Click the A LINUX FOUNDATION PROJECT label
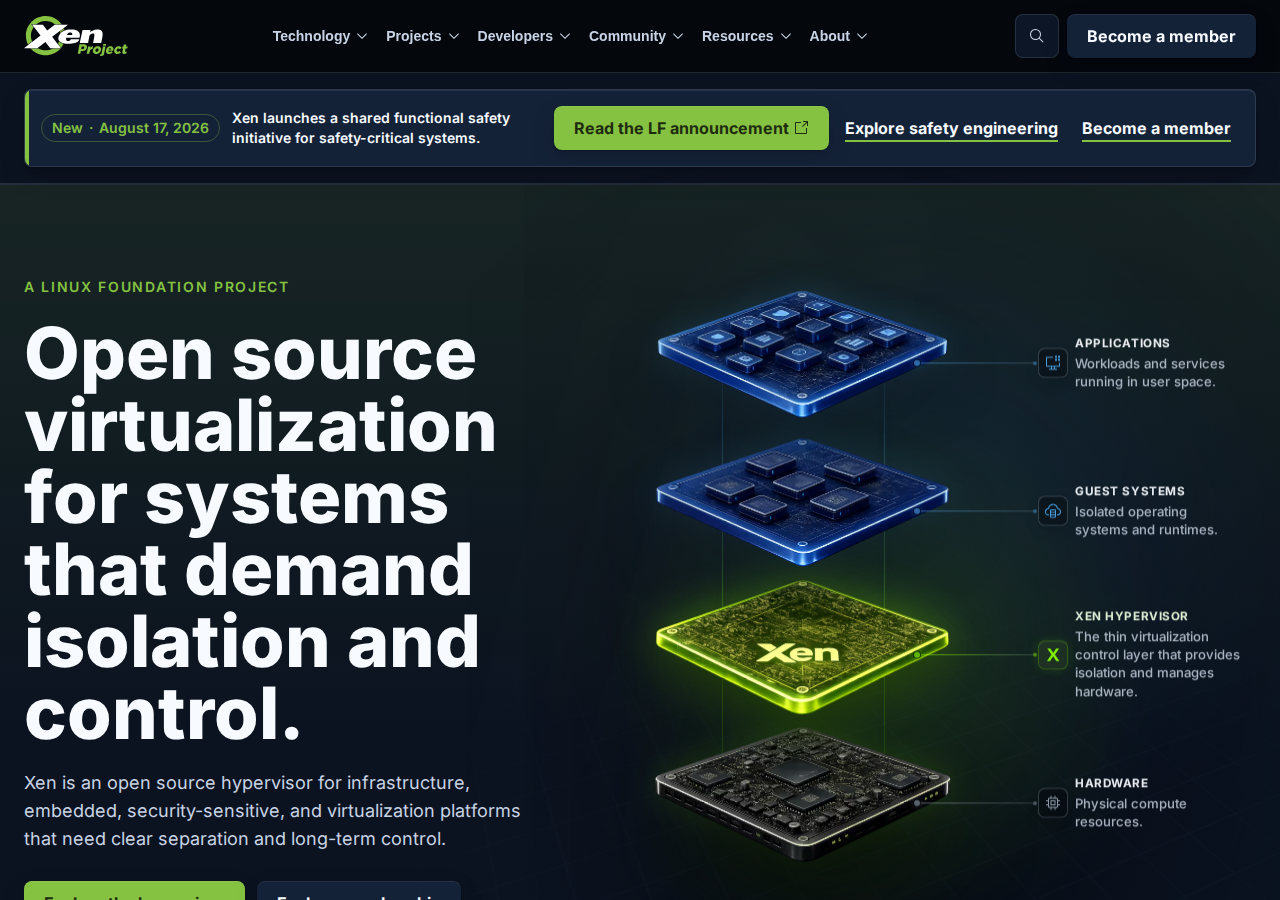1280x900 pixels. (157, 287)
